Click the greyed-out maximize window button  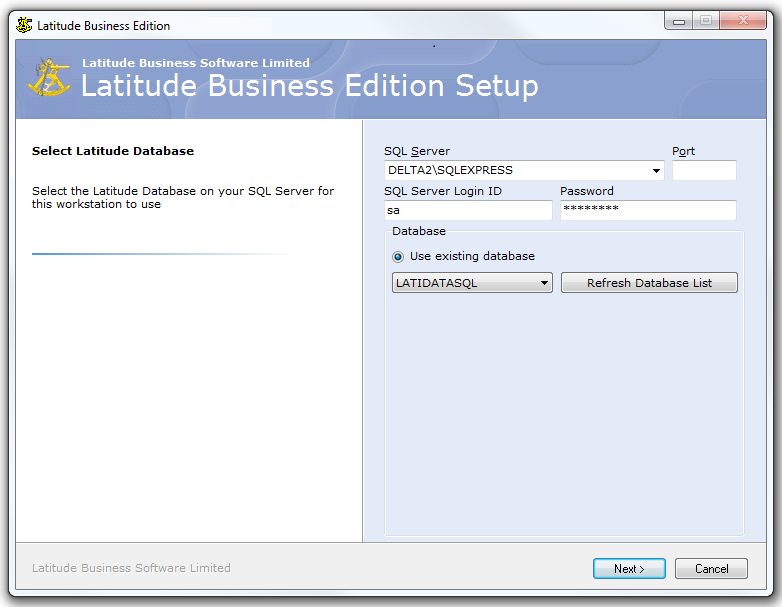[706, 20]
